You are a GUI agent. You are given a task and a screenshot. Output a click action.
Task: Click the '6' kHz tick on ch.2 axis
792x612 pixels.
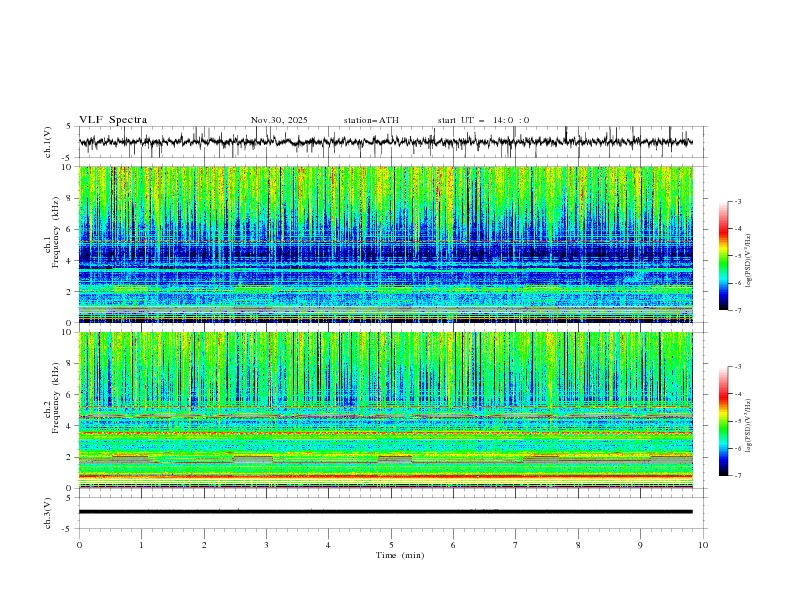pyautogui.click(x=70, y=394)
